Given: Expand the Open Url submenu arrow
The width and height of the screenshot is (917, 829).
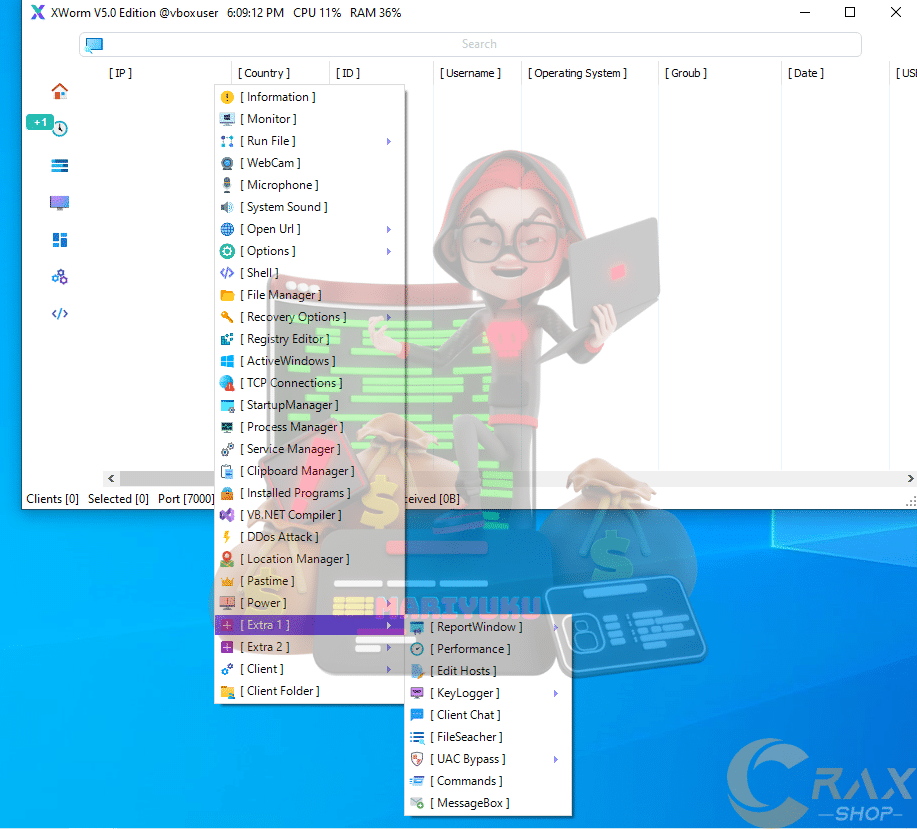Looking at the screenshot, I should pos(388,230).
